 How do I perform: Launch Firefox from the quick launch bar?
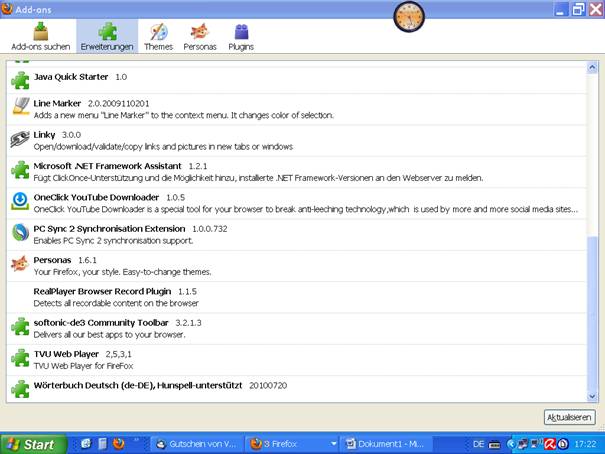coord(119,444)
